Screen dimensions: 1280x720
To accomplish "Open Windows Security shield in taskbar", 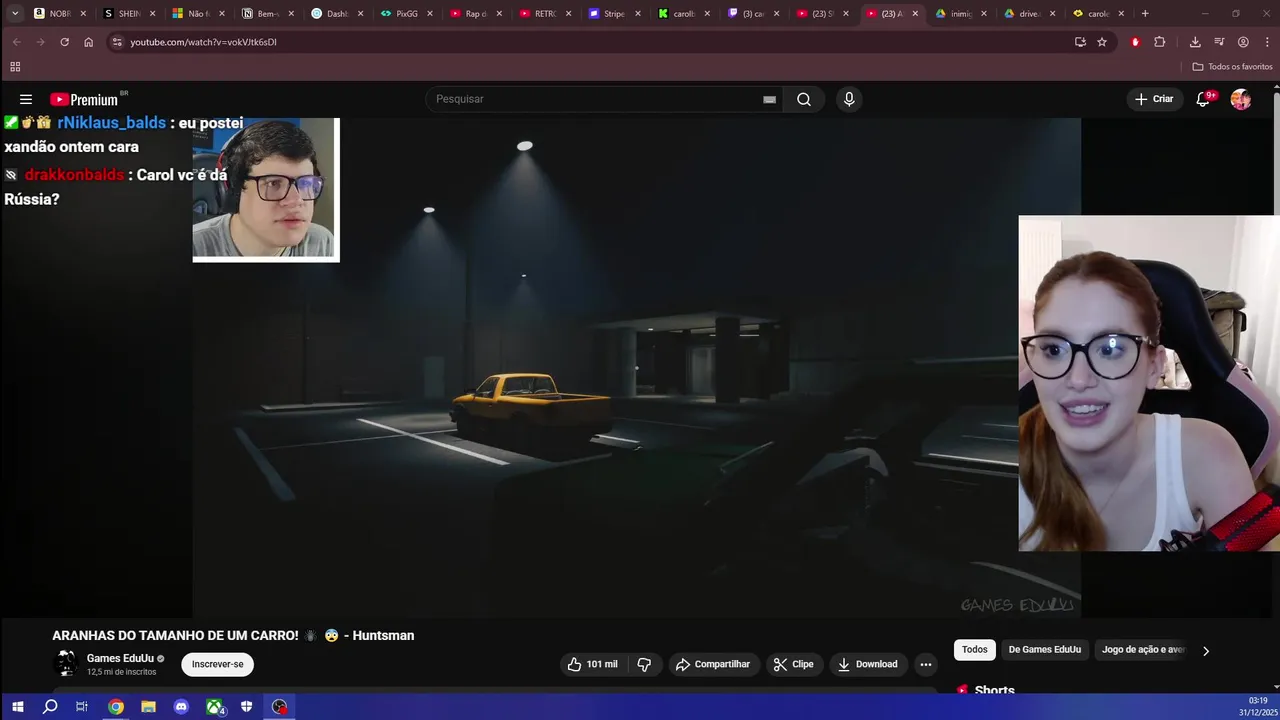I will click(x=247, y=707).
